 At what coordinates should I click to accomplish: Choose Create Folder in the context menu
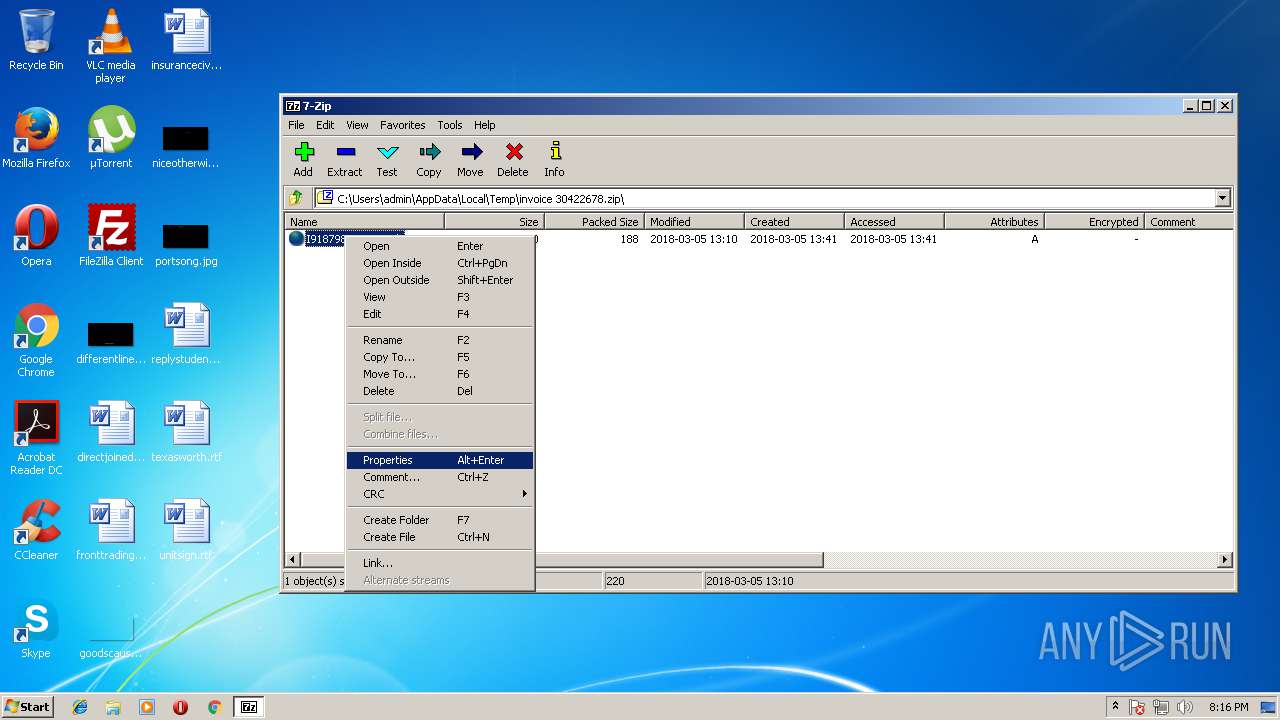pyautogui.click(x=440, y=520)
